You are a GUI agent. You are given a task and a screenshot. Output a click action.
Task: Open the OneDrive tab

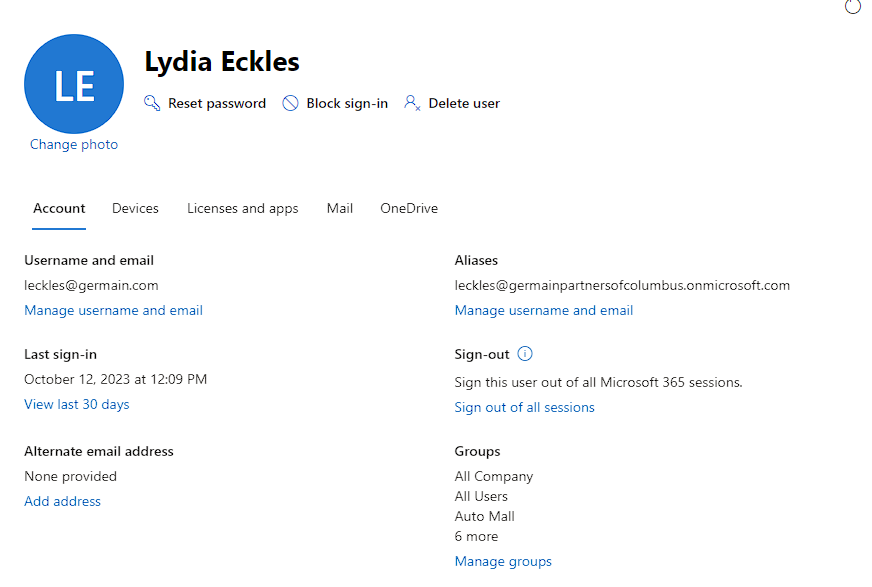pos(409,208)
